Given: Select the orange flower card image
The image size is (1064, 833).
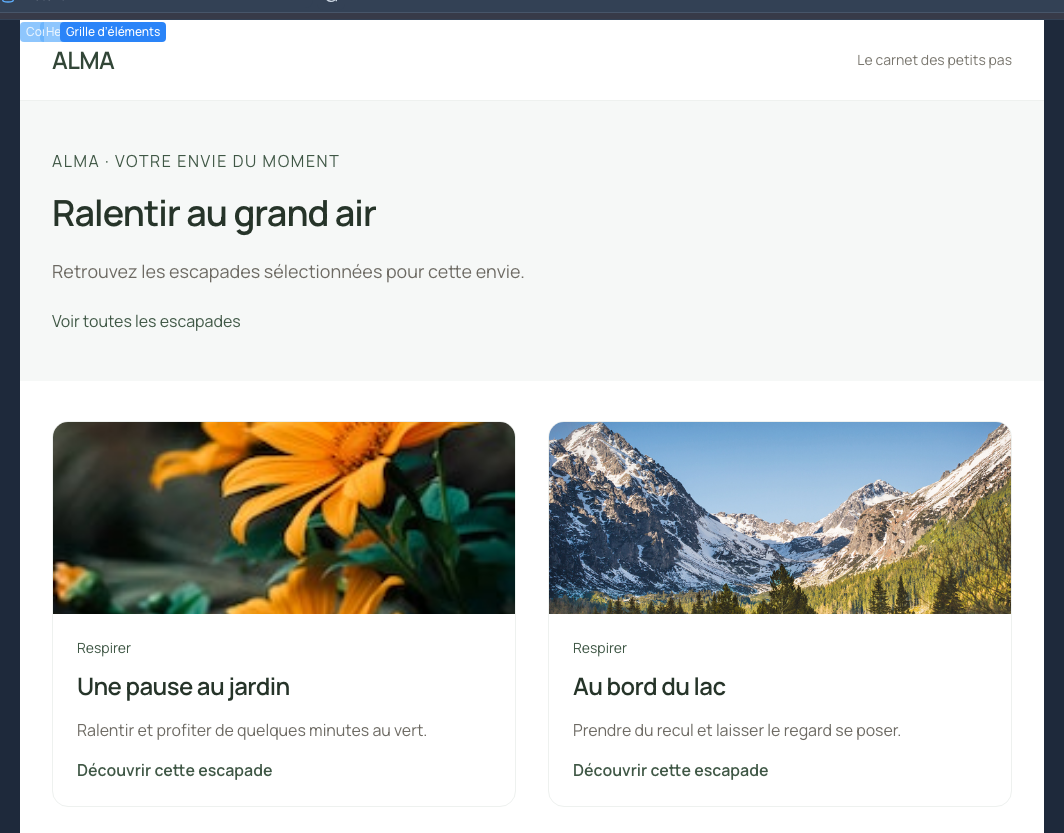Looking at the screenshot, I should [x=284, y=518].
